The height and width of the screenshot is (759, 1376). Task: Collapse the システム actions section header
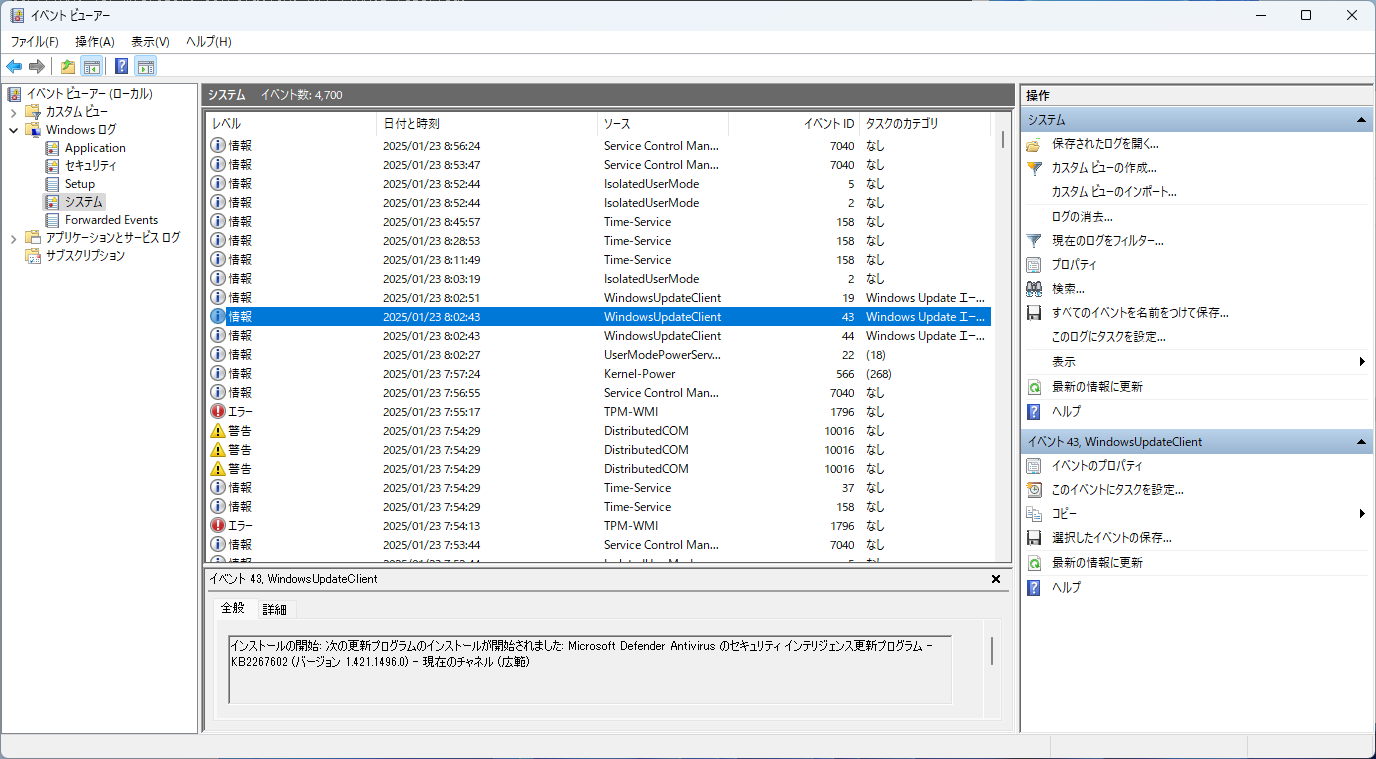tap(1361, 120)
